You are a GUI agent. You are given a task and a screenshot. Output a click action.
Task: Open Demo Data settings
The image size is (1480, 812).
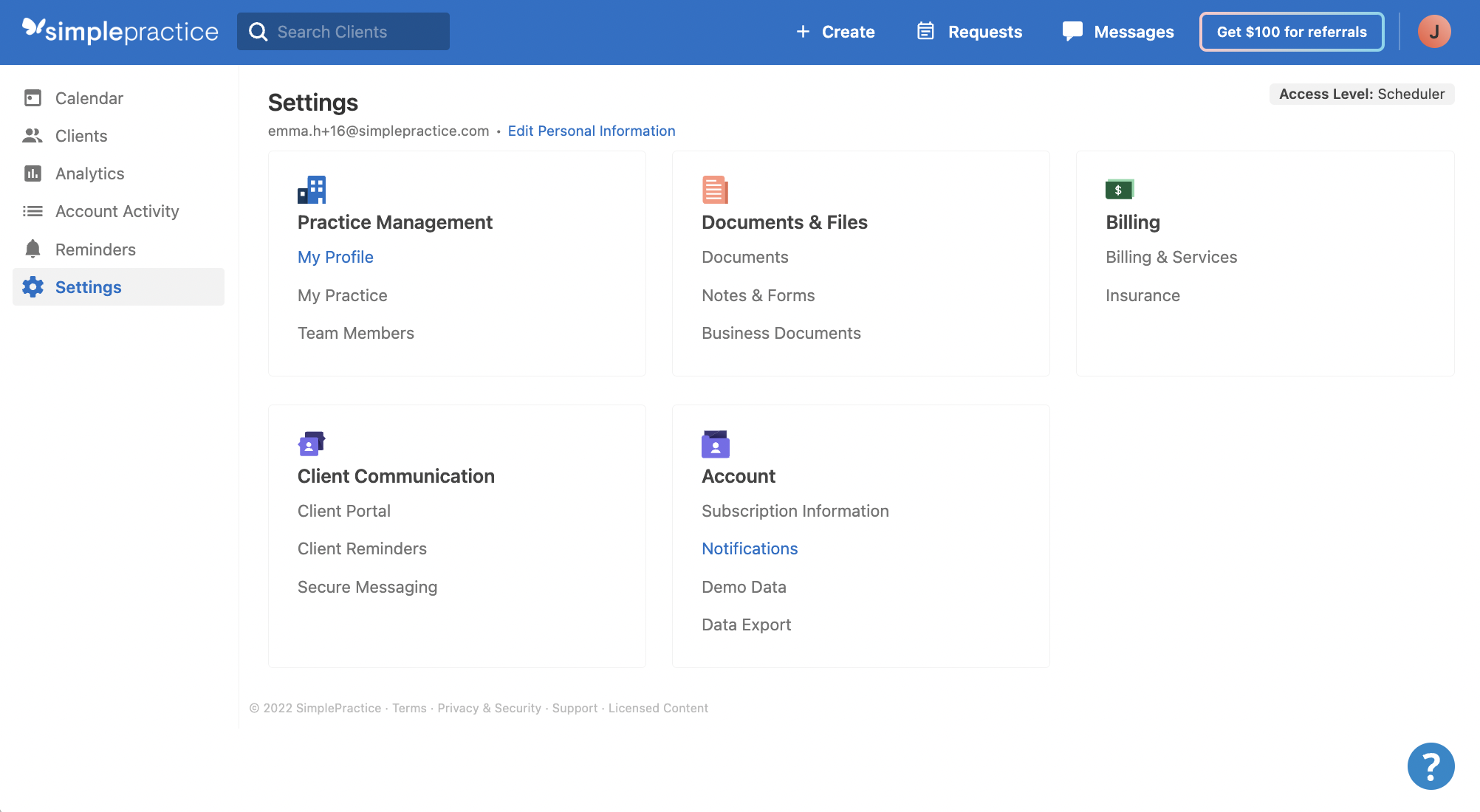click(744, 587)
